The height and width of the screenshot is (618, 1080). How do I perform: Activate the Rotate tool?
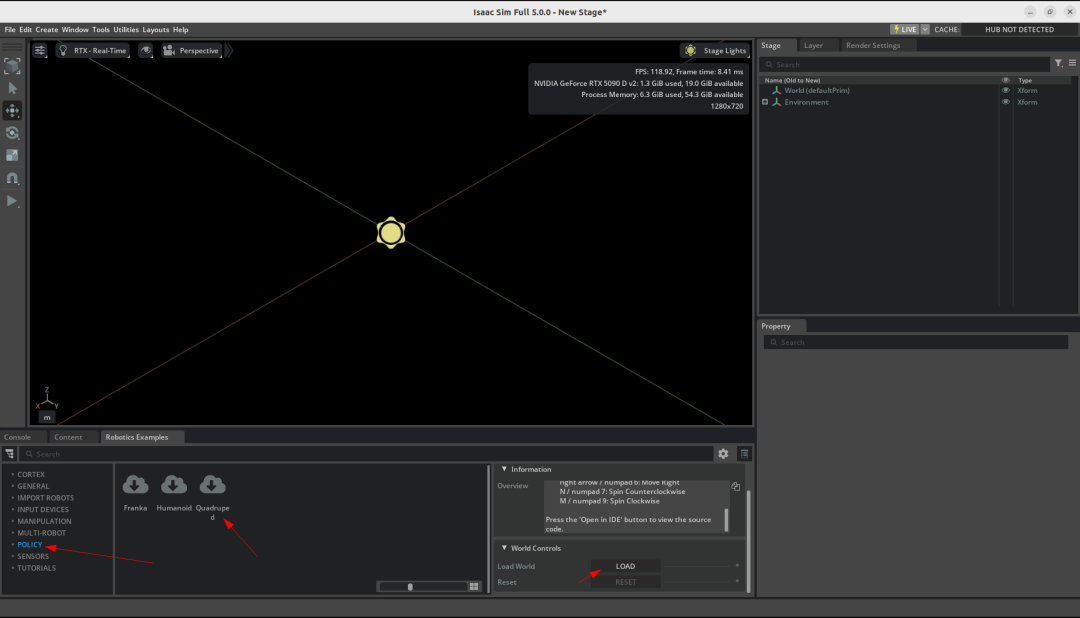click(12, 133)
